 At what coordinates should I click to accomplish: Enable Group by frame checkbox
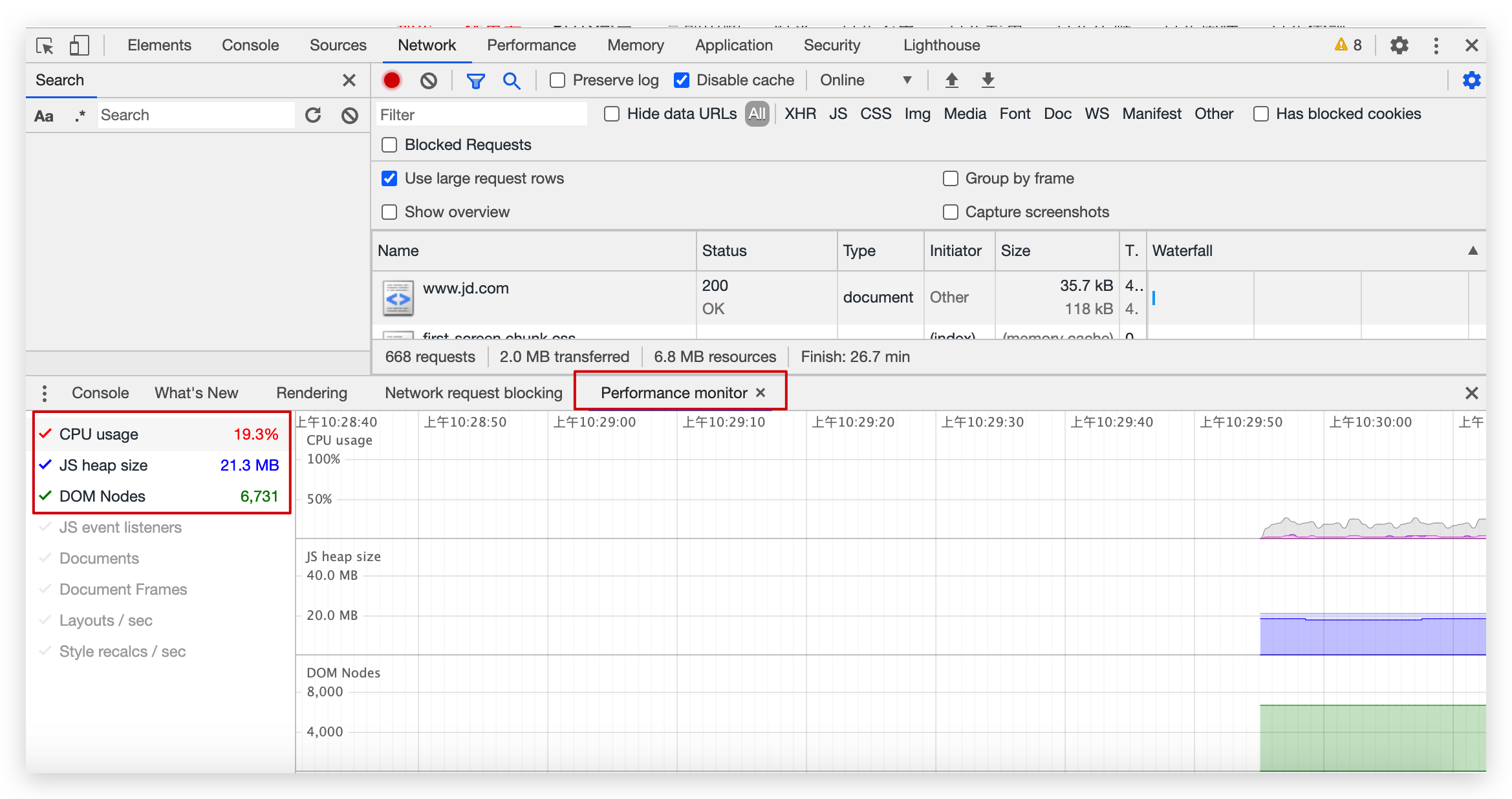click(x=950, y=178)
